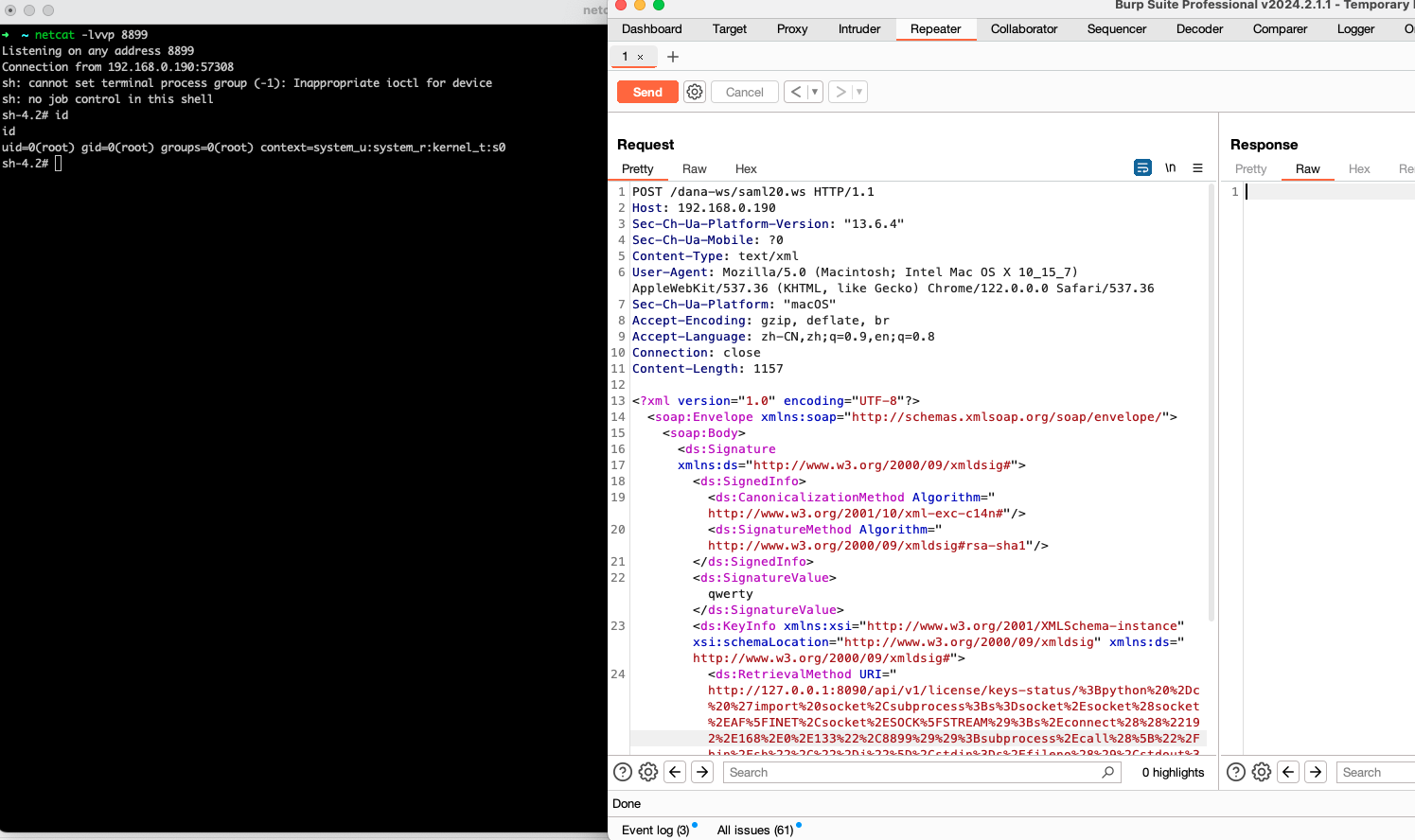Switch to Collaborator tab
Screen dimensions: 1415x840
[1024, 29]
